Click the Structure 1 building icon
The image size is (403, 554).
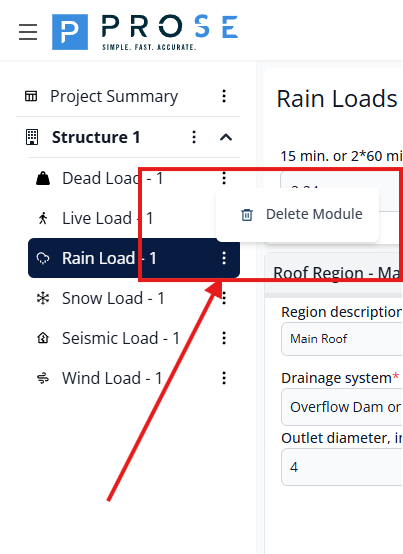(x=32, y=137)
